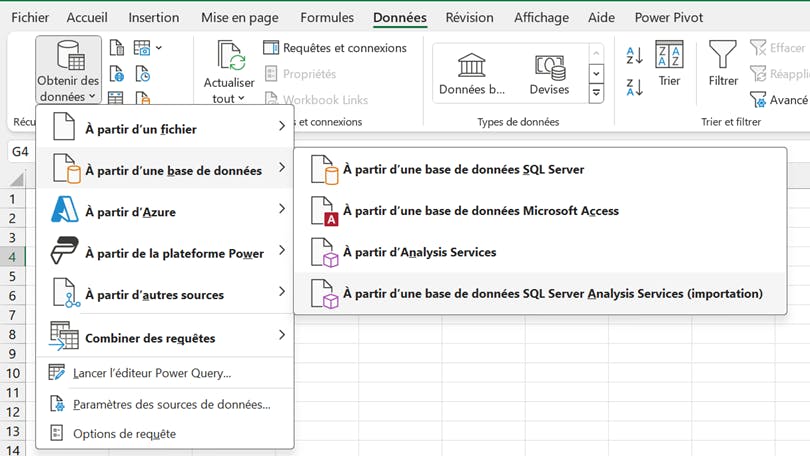Open Recent Sources clock document icon
810x456 pixels.
(142, 74)
